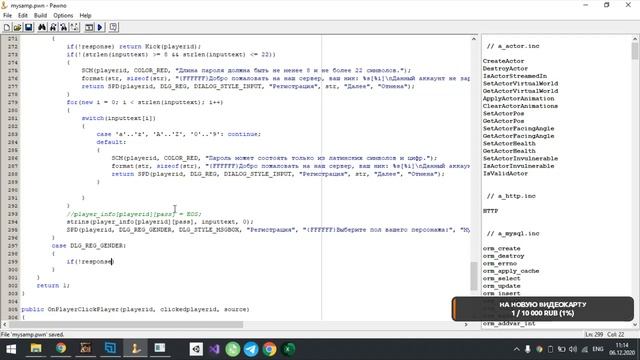Open the Edit menu
Viewport: 640px width, 360px height.
coord(23,16)
